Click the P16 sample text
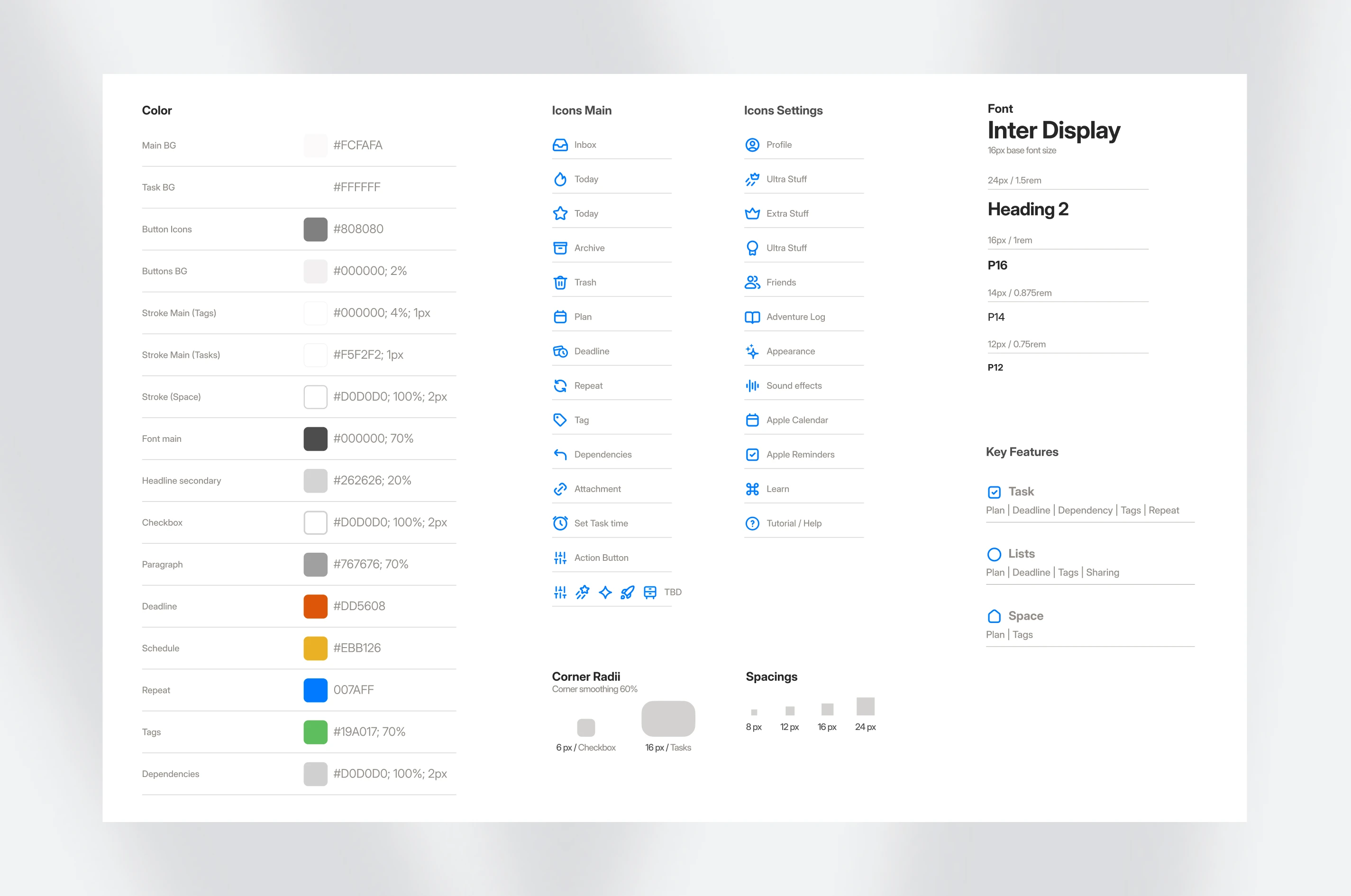This screenshot has width=1351, height=896. point(997,265)
